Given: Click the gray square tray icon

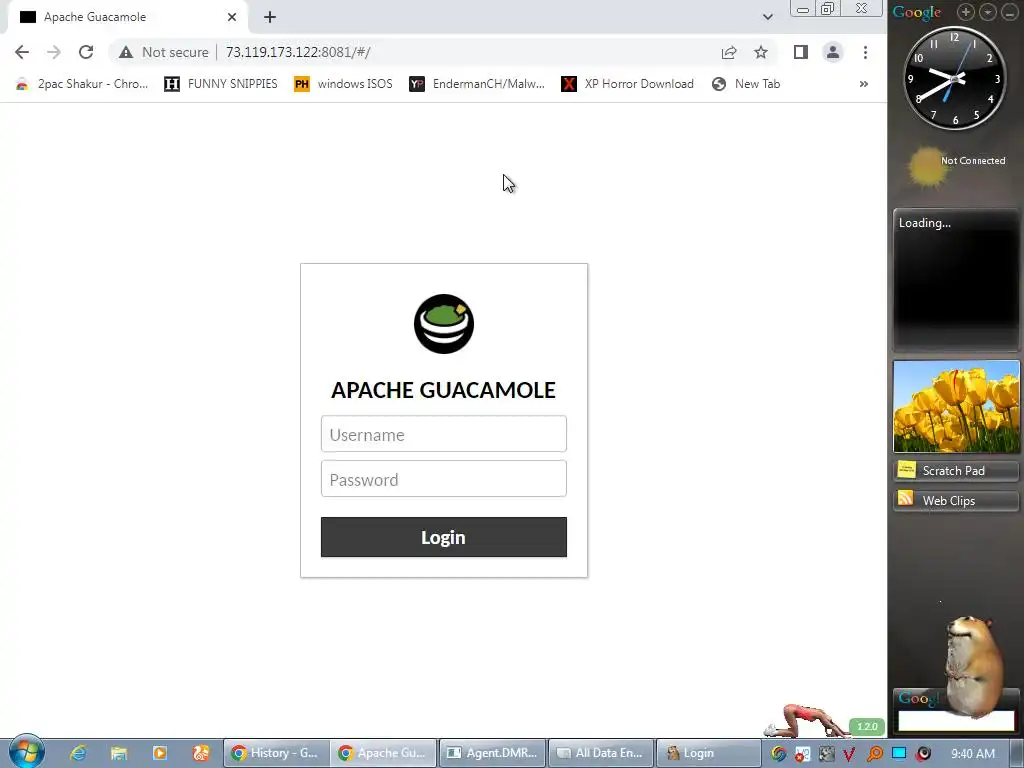Looking at the screenshot, I should pos(826,754).
